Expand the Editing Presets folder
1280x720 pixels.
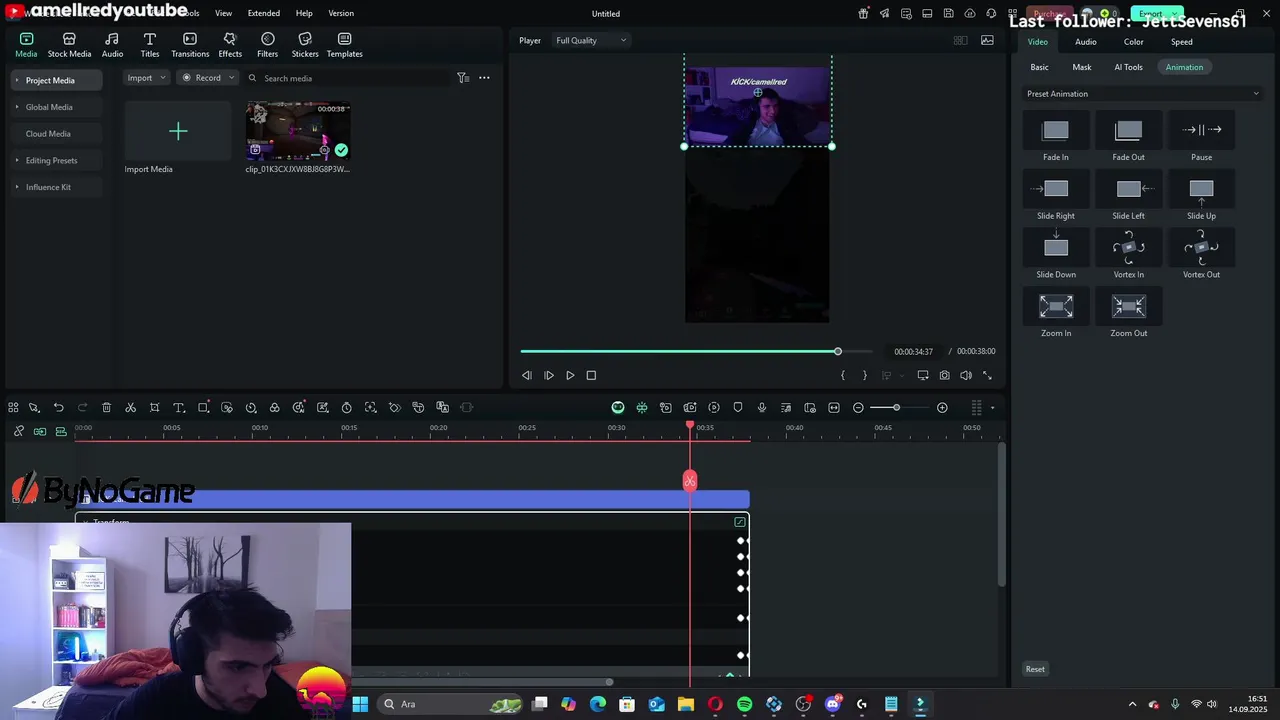click(51, 160)
